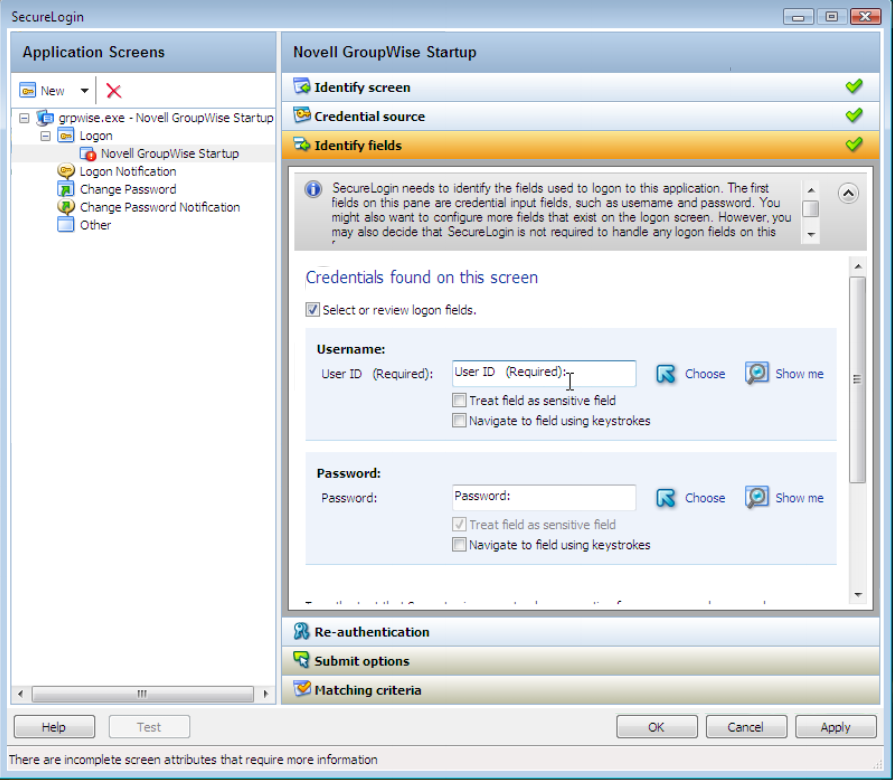The width and height of the screenshot is (893, 780).
Task: Collapse the Identify fields section header
Action: [x=580, y=145]
